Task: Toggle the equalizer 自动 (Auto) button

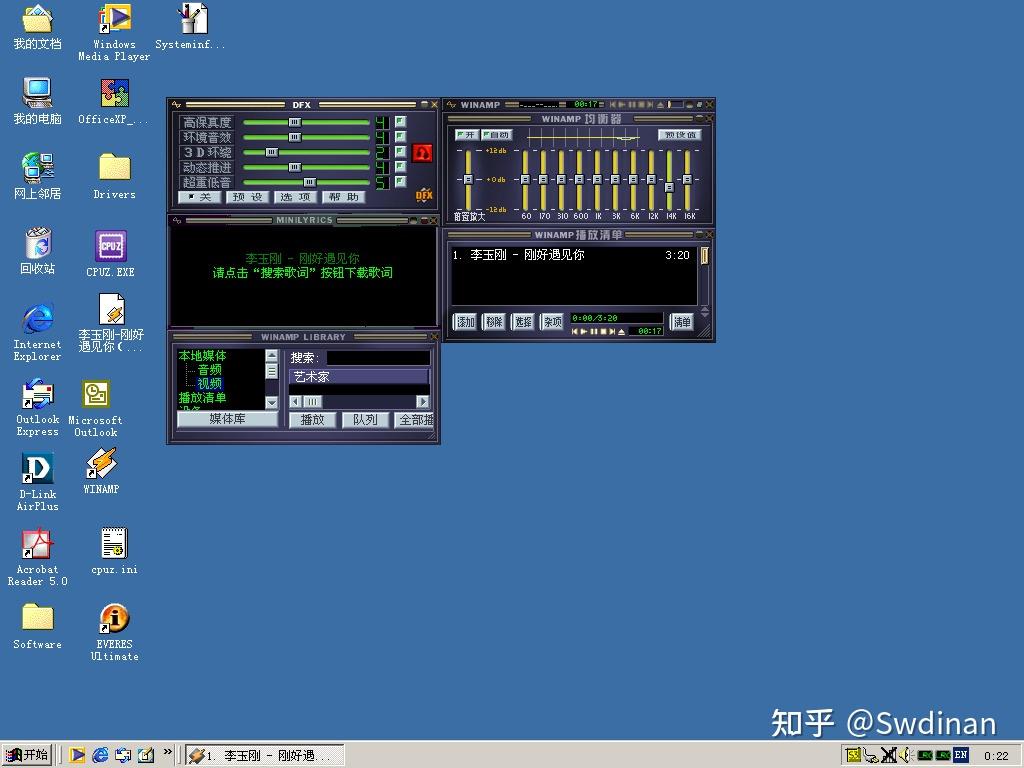Action: point(496,135)
